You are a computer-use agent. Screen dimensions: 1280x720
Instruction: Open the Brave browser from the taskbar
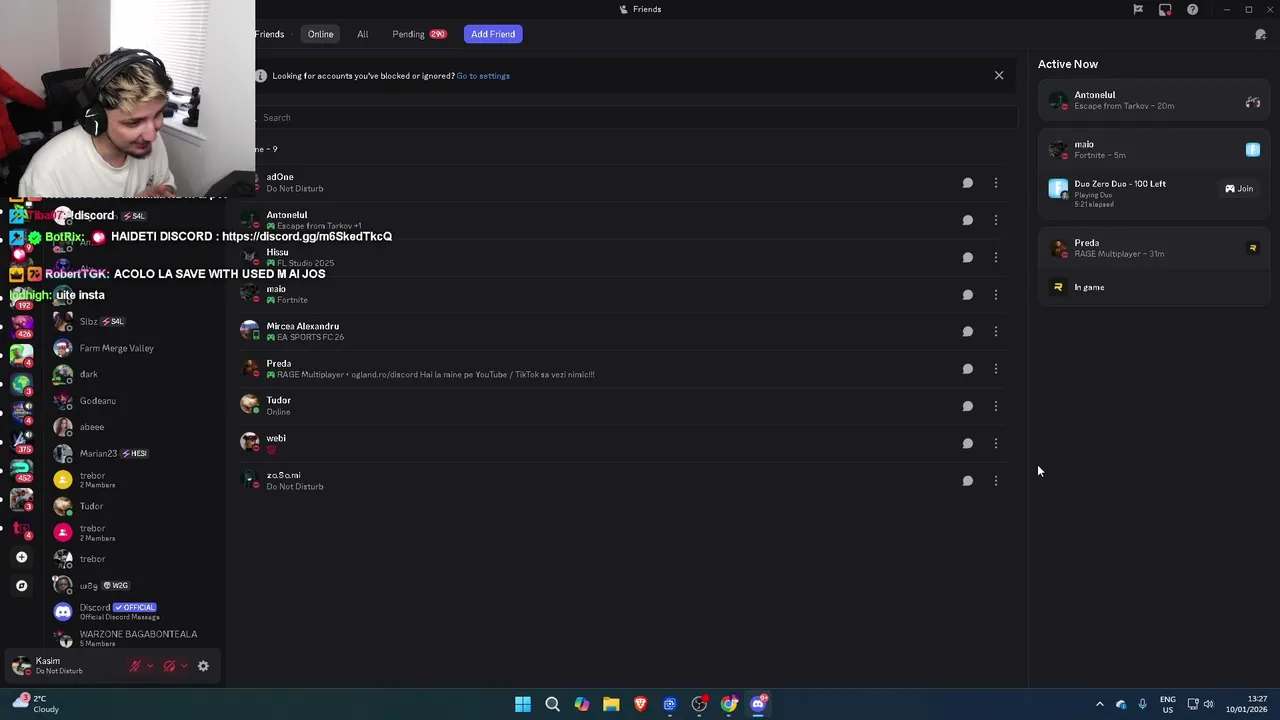641,704
